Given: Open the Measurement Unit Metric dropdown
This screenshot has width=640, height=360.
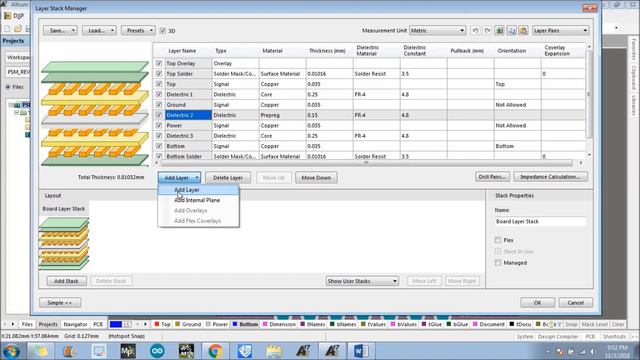Looking at the screenshot, I should (437, 31).
